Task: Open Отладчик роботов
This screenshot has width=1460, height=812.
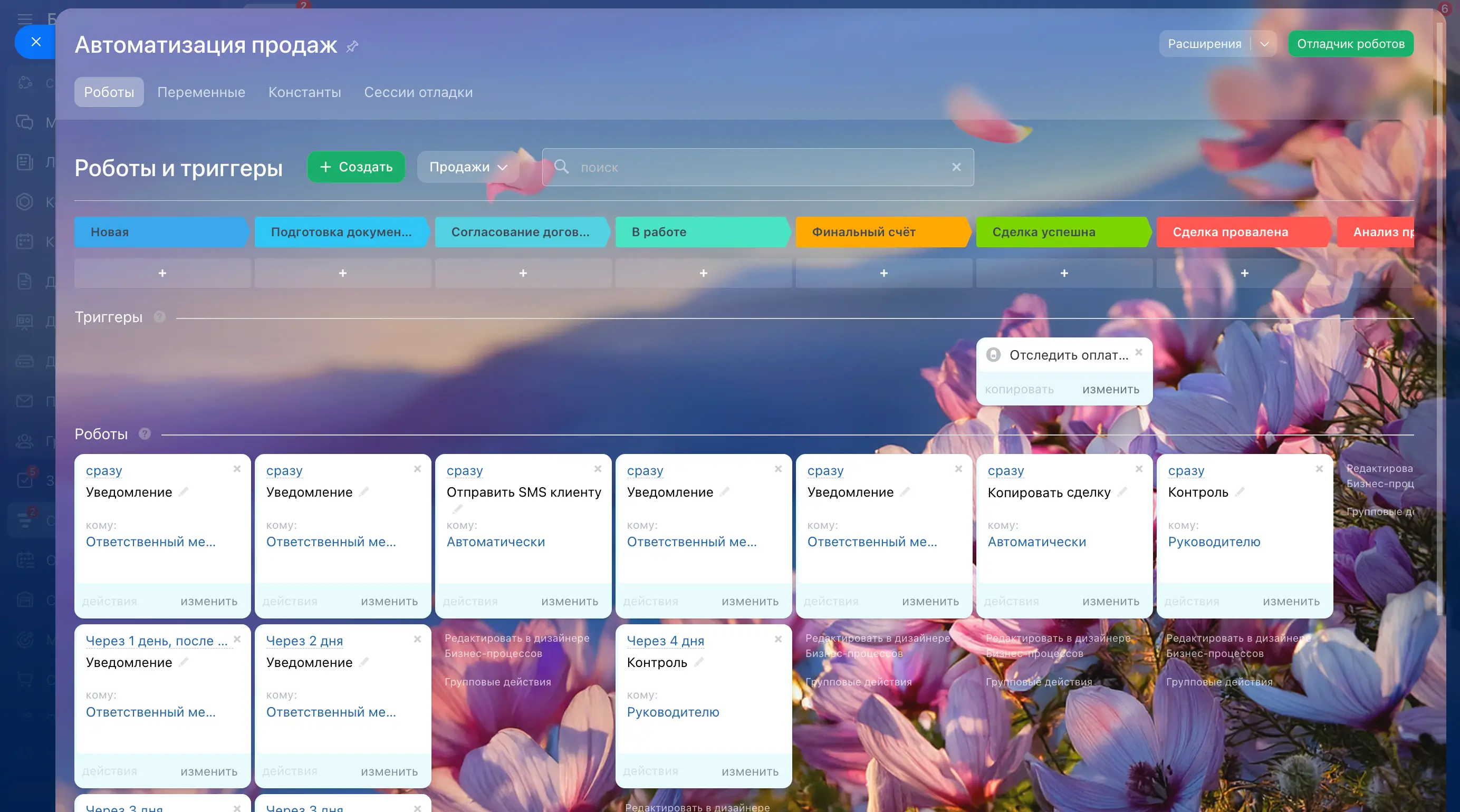Action: pos(1350,44)
